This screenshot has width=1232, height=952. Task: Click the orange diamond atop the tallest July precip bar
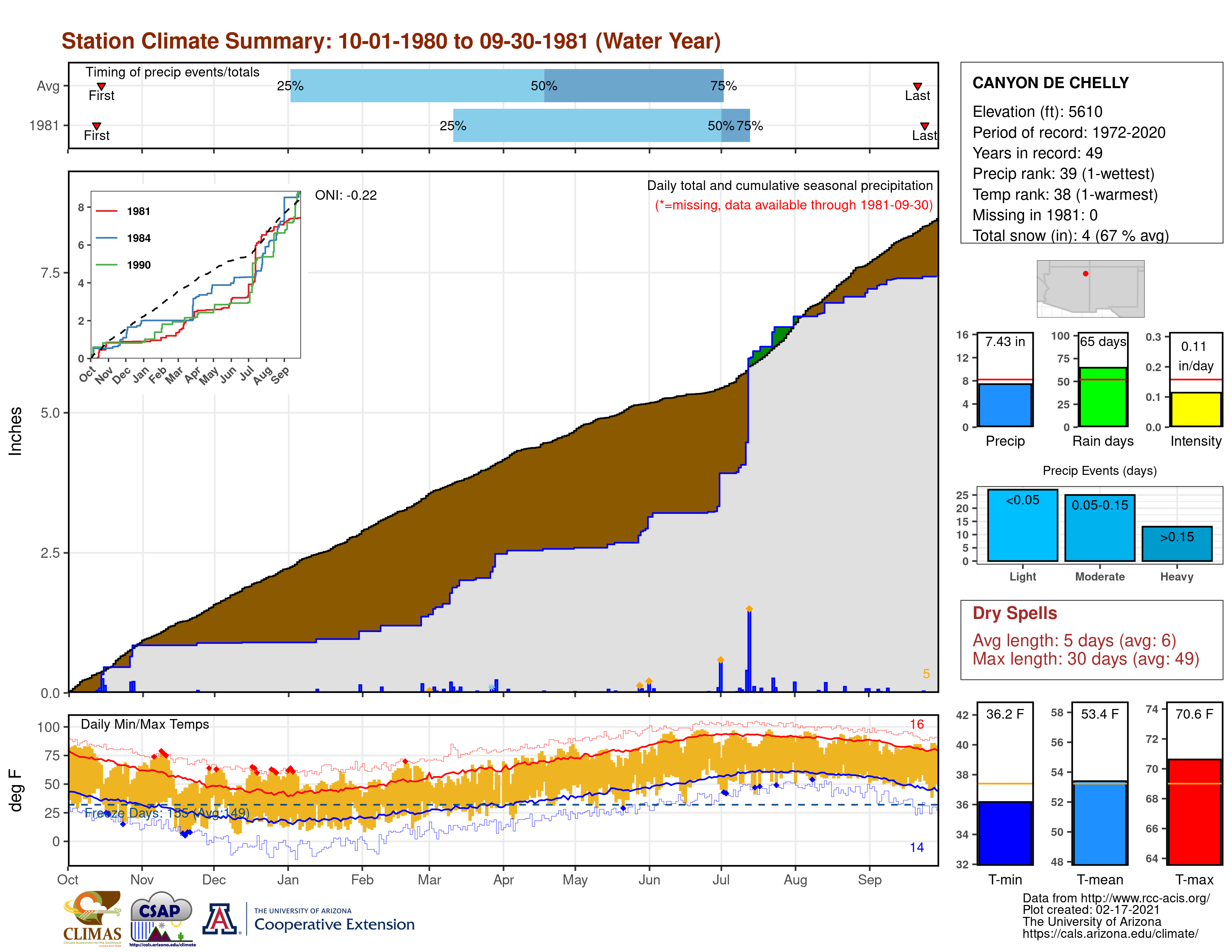click(x=749, y=609)
